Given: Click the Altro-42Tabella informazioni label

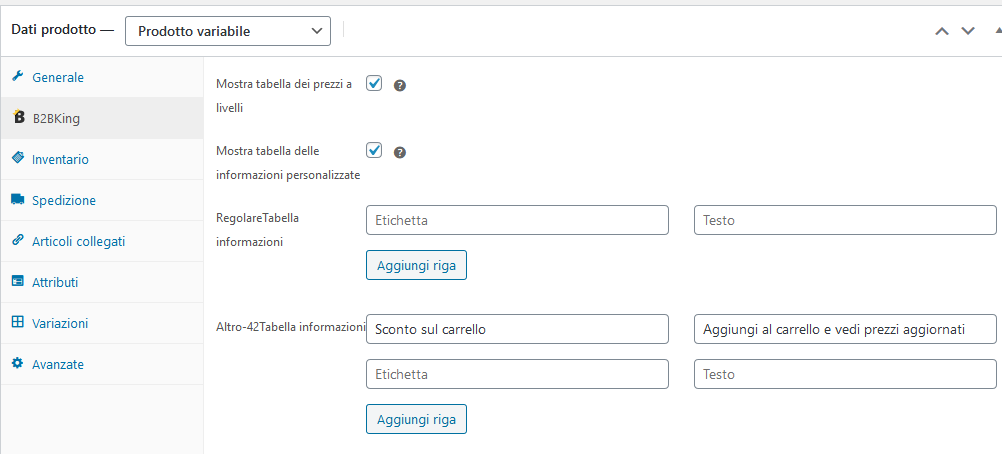Looking at the screenshot, I should coord(290,327).
